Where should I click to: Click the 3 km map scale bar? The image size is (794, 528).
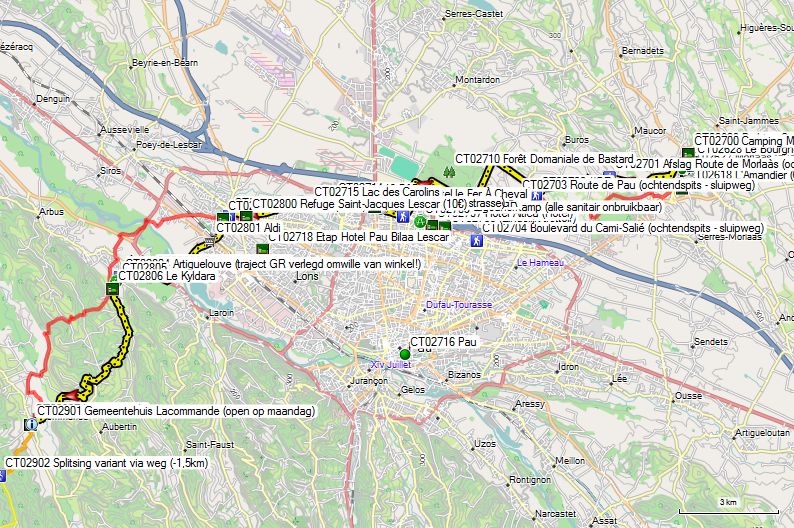(x=728, y=507)
